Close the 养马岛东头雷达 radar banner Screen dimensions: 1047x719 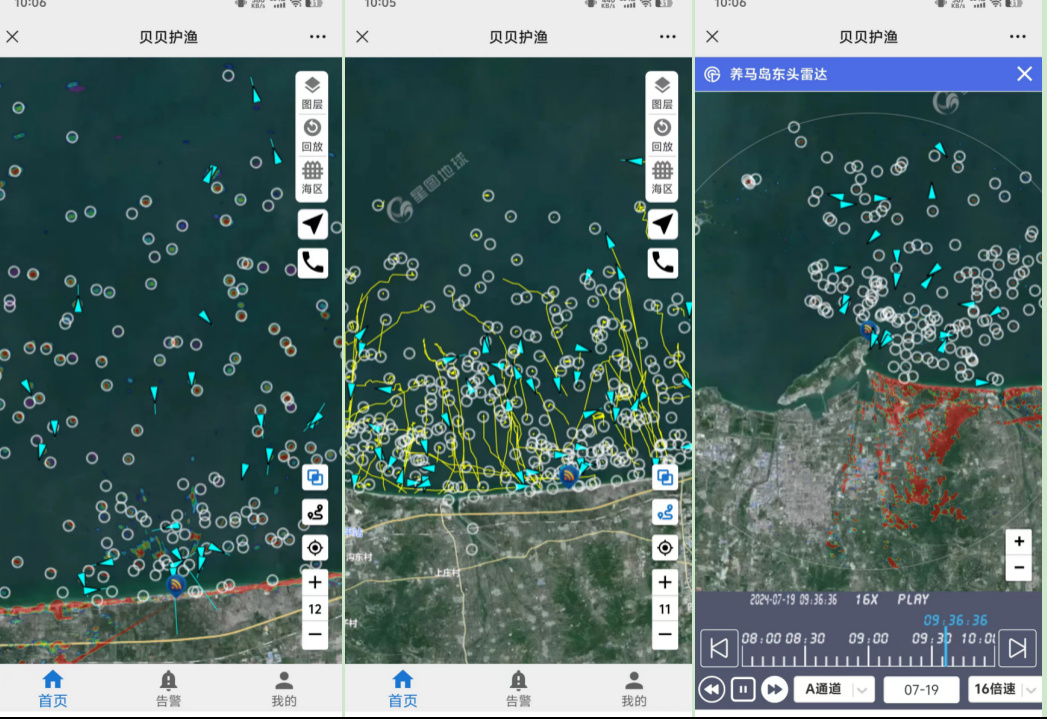(x=1024, y=74)
